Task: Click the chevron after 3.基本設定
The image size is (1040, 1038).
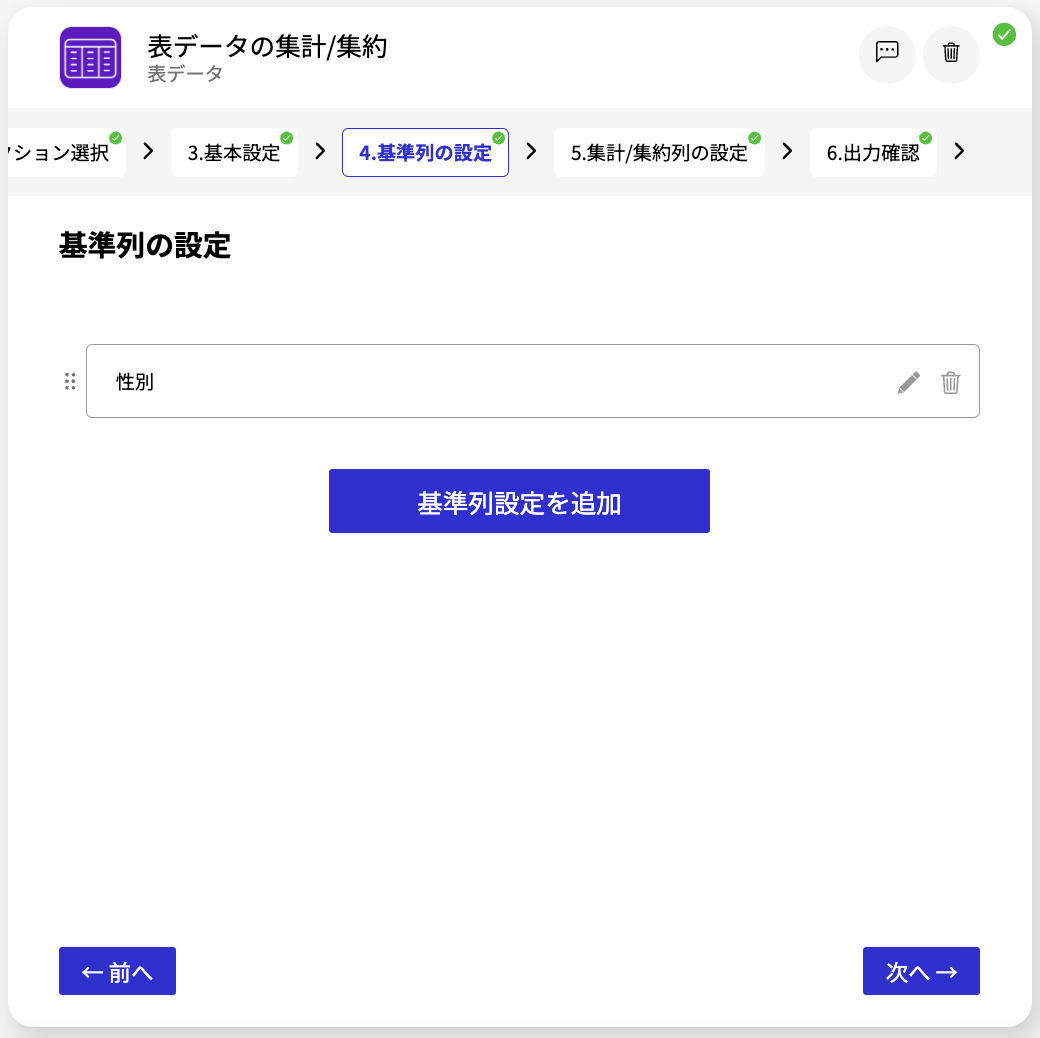Action: tap(320, 151)
